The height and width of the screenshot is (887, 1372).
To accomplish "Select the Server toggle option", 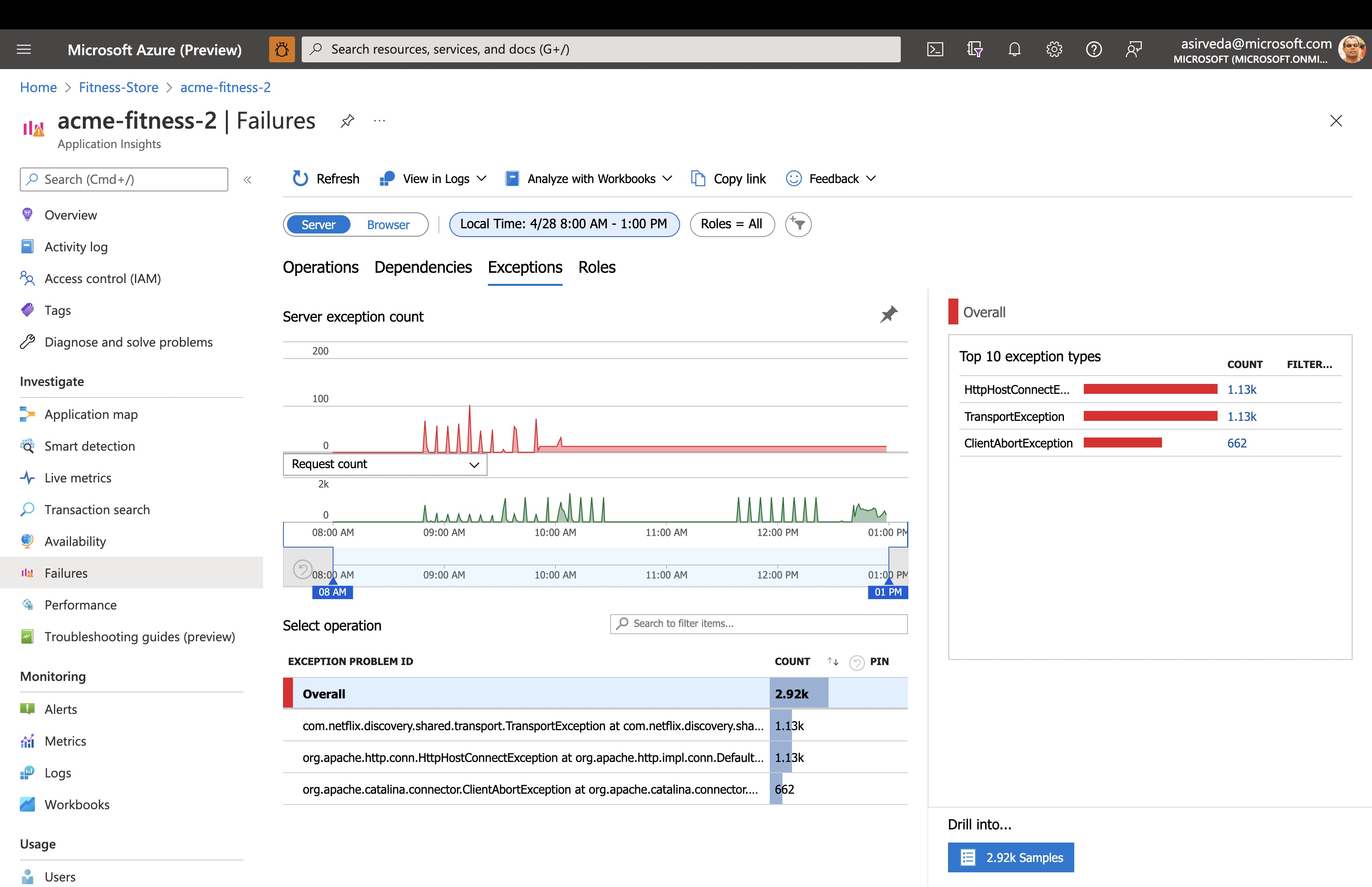I will [318, 225].
